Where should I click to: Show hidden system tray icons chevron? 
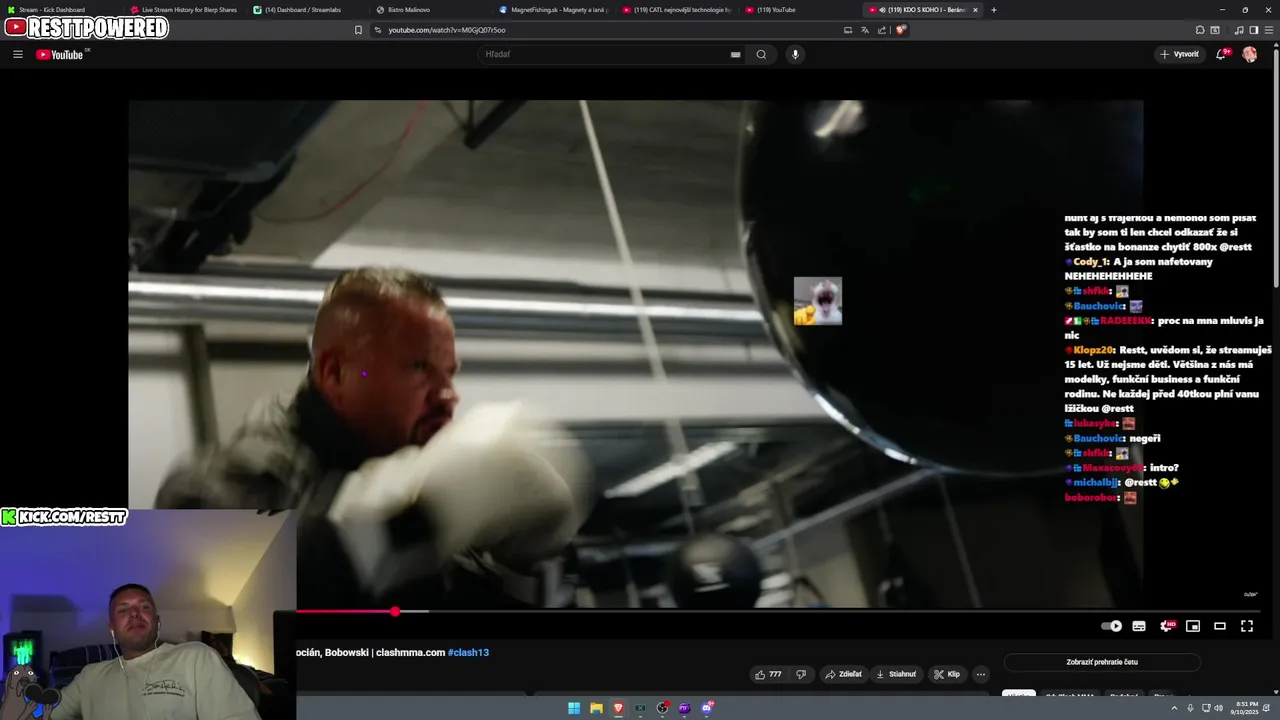(x=1175, y=708)
